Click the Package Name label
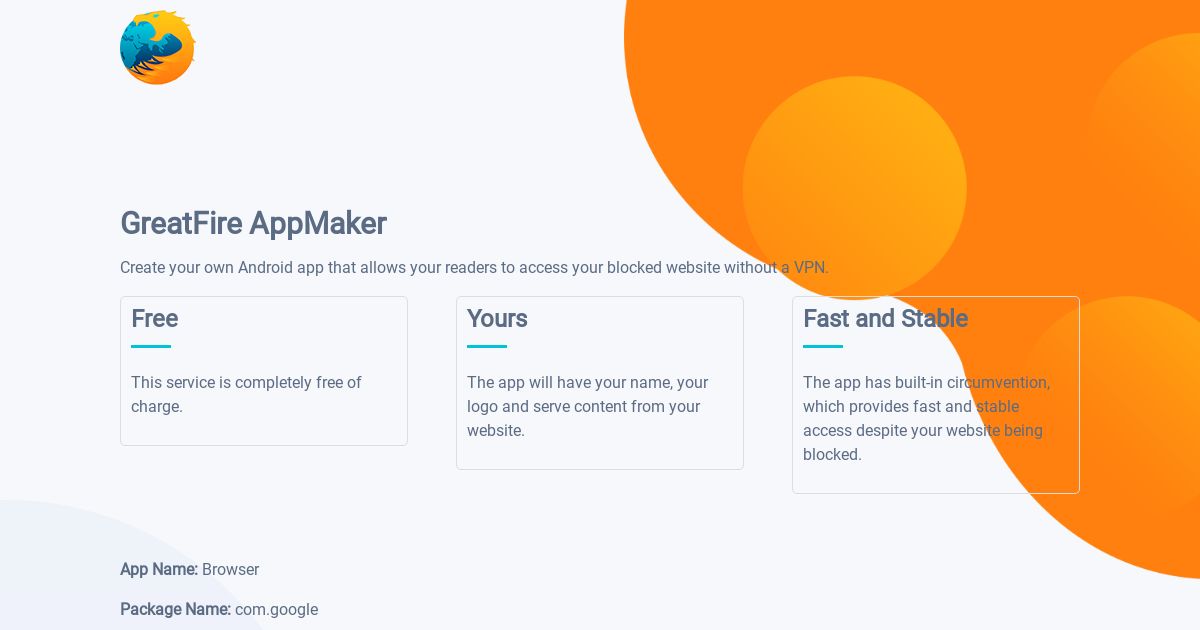 [175, 609]
